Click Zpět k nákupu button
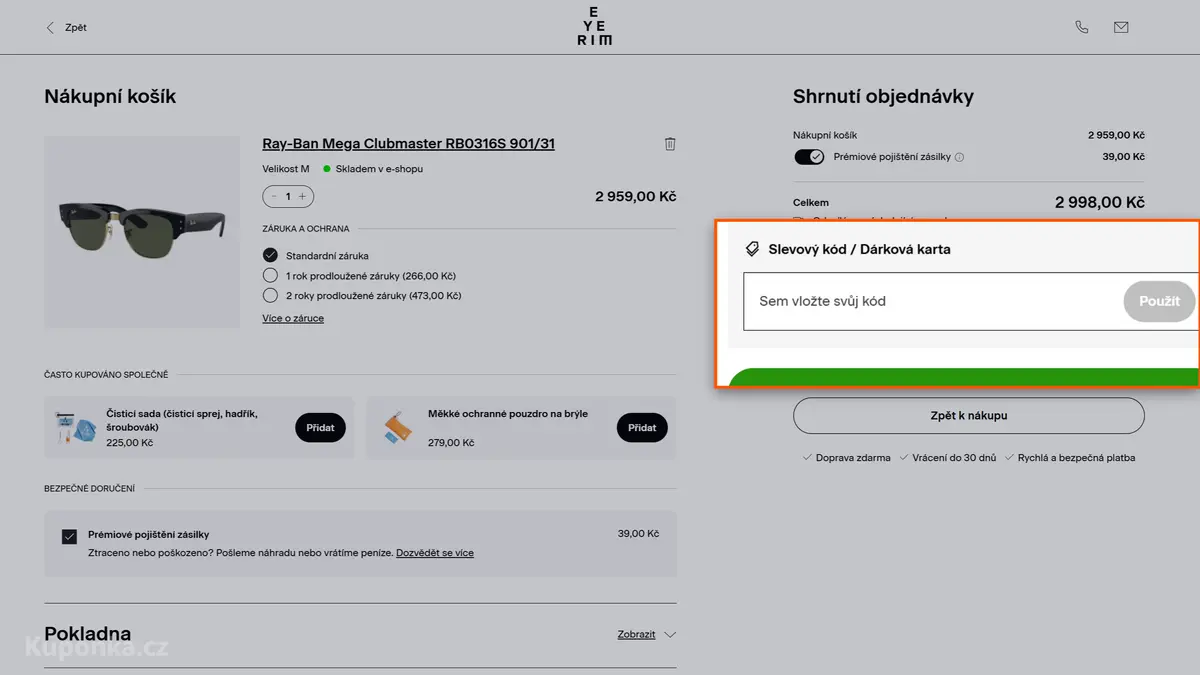 pyautogui.click(x=968, y=416)
